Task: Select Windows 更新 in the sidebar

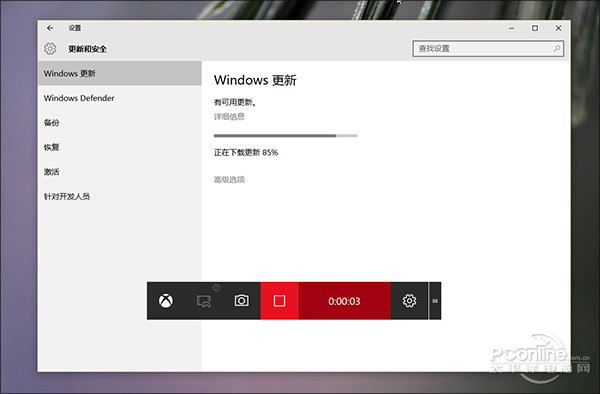Action: (119, 73)
